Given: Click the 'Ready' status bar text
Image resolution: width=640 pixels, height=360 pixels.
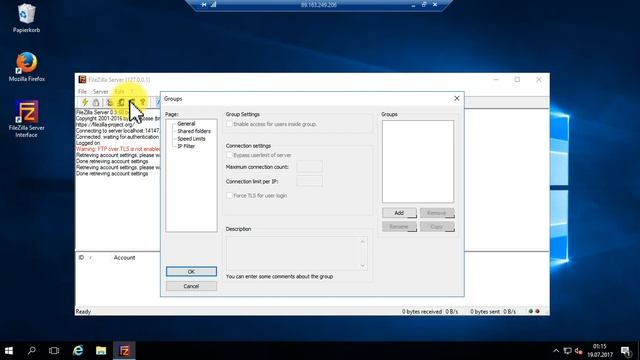Looking at the screenshot, I should [x=83, y=311].
